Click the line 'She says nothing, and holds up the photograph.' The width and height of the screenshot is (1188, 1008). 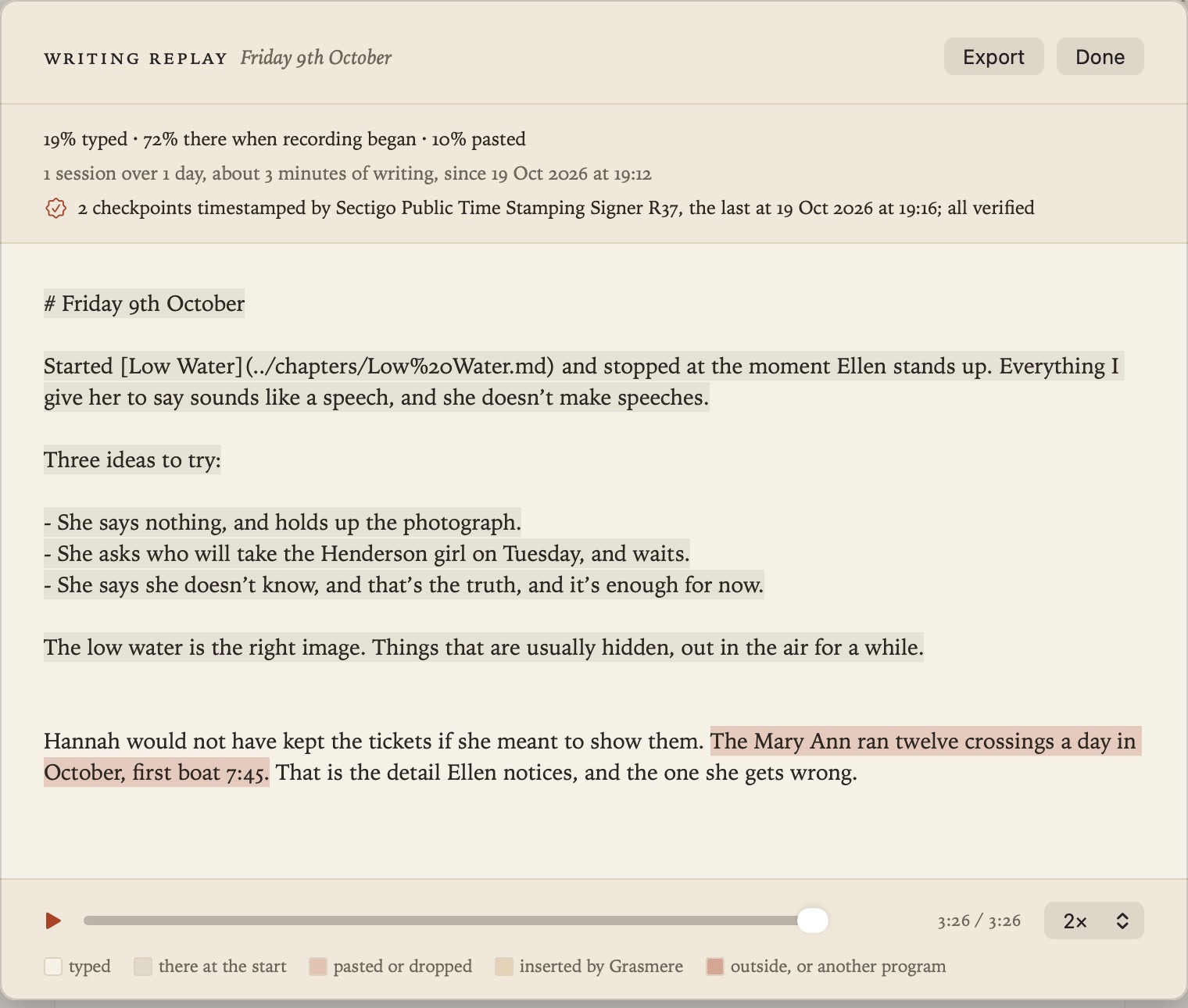[x=282, y=522]
